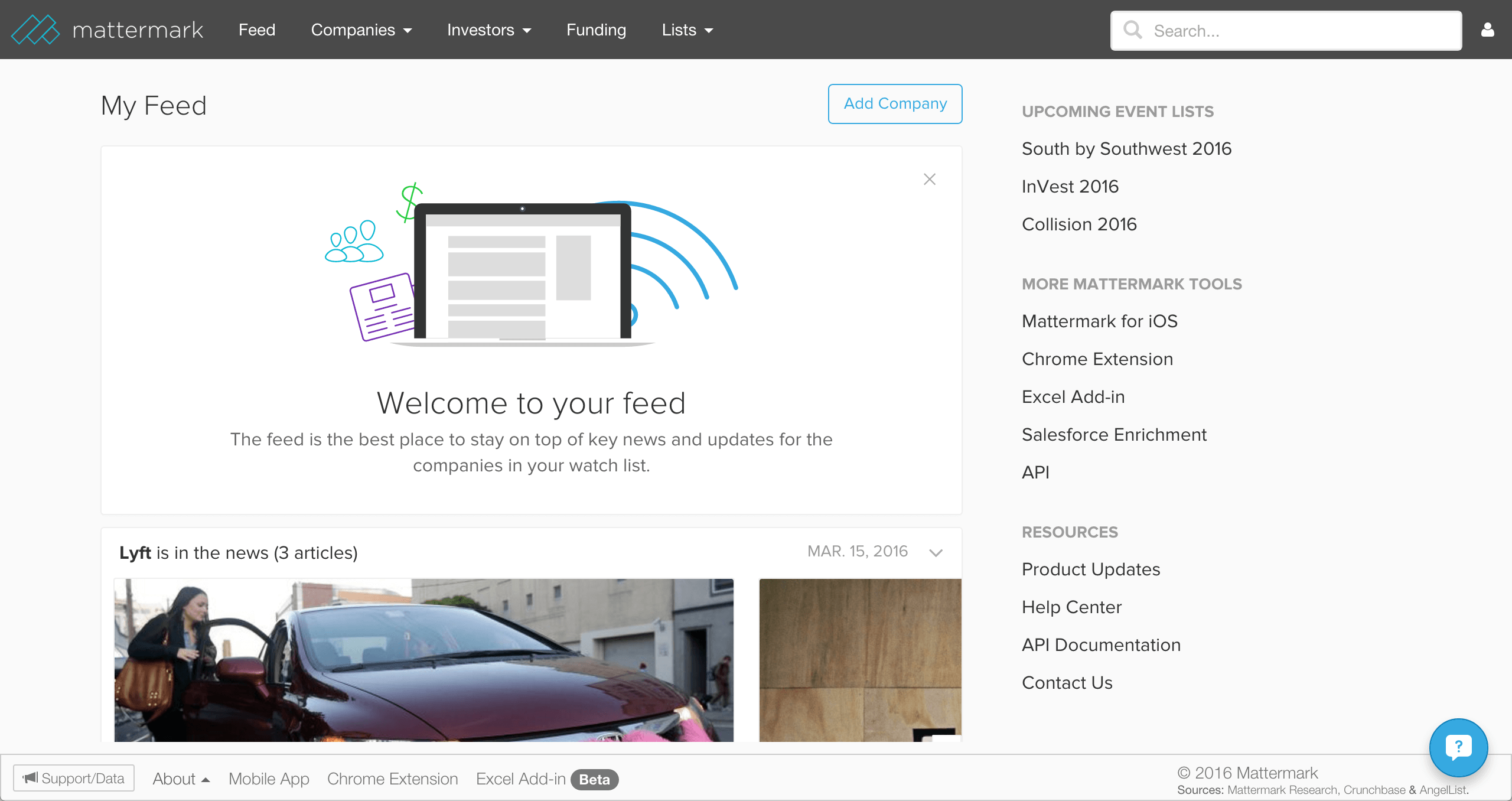The image size is (1512, 801).
Task: Click the RESOURCES section header
Action: [x=1070, y=532]
